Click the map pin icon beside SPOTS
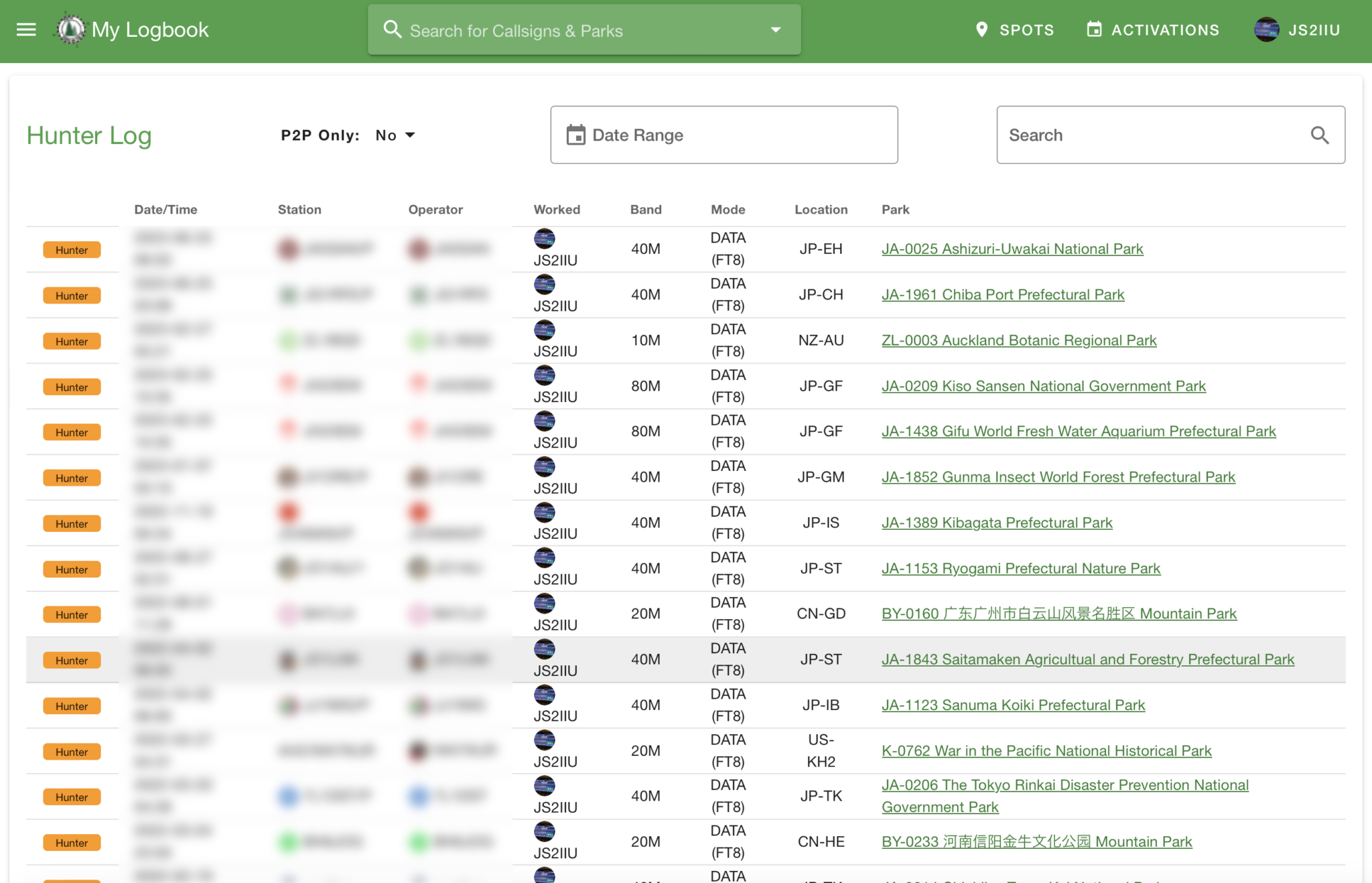The height and width of the screenshot is (883, 1372). tap(981, 29)
